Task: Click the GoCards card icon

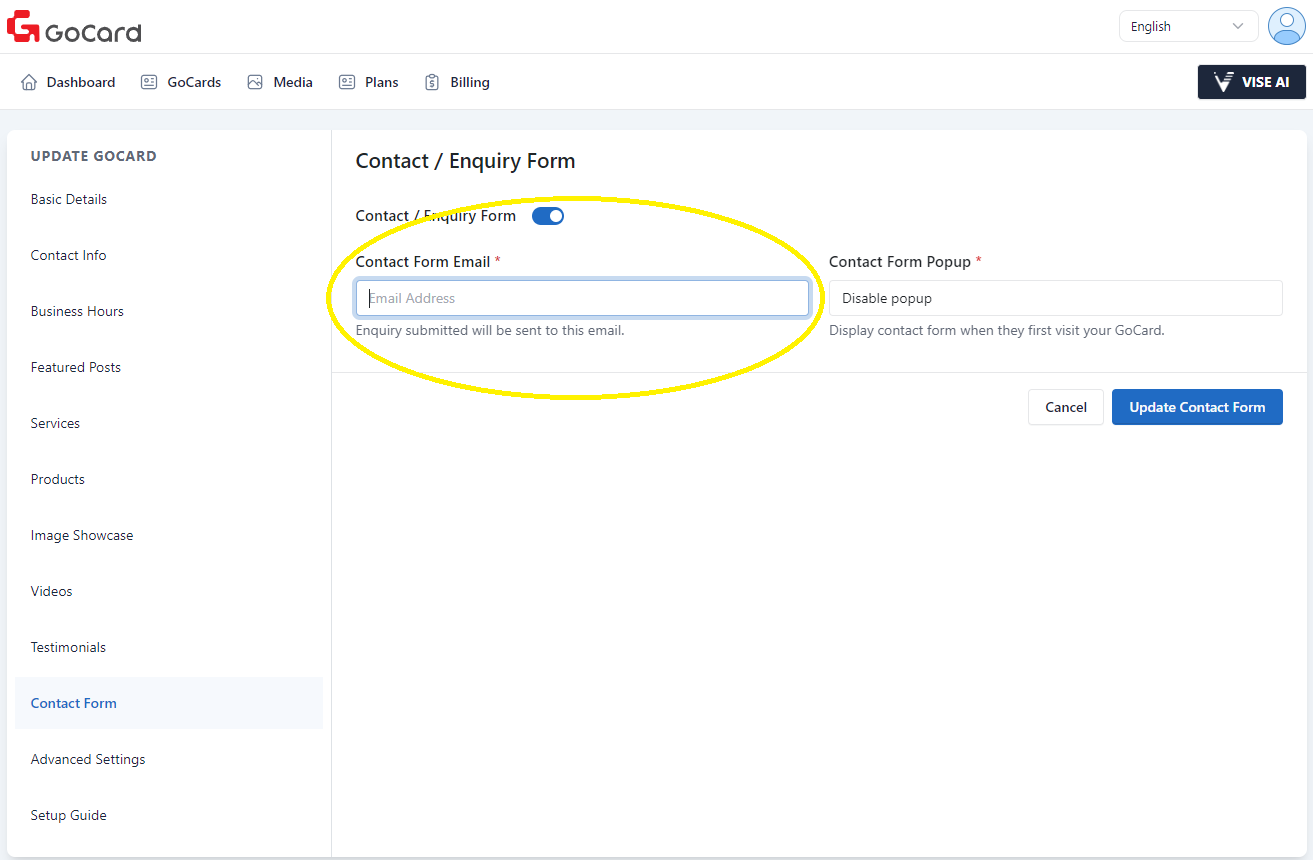Action: pos(149,82)
